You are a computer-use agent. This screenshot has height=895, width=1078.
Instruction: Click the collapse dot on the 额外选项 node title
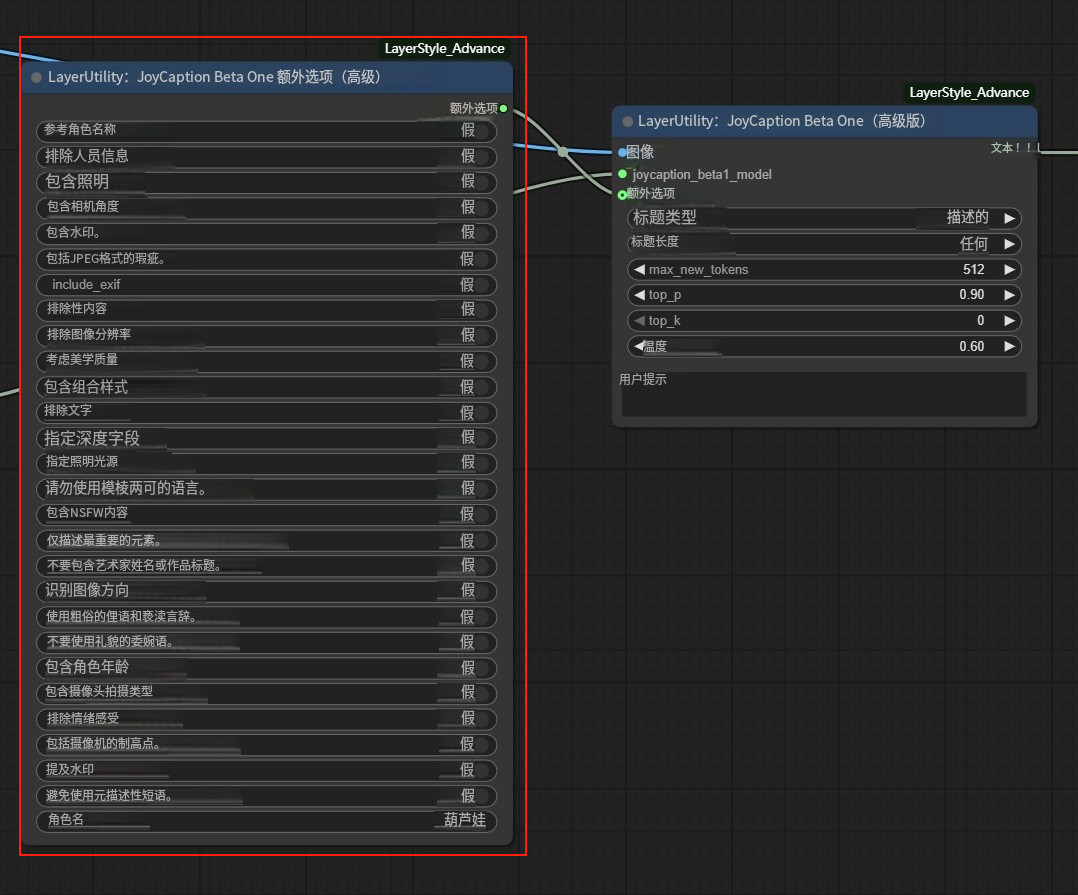(x=36, y=78)
